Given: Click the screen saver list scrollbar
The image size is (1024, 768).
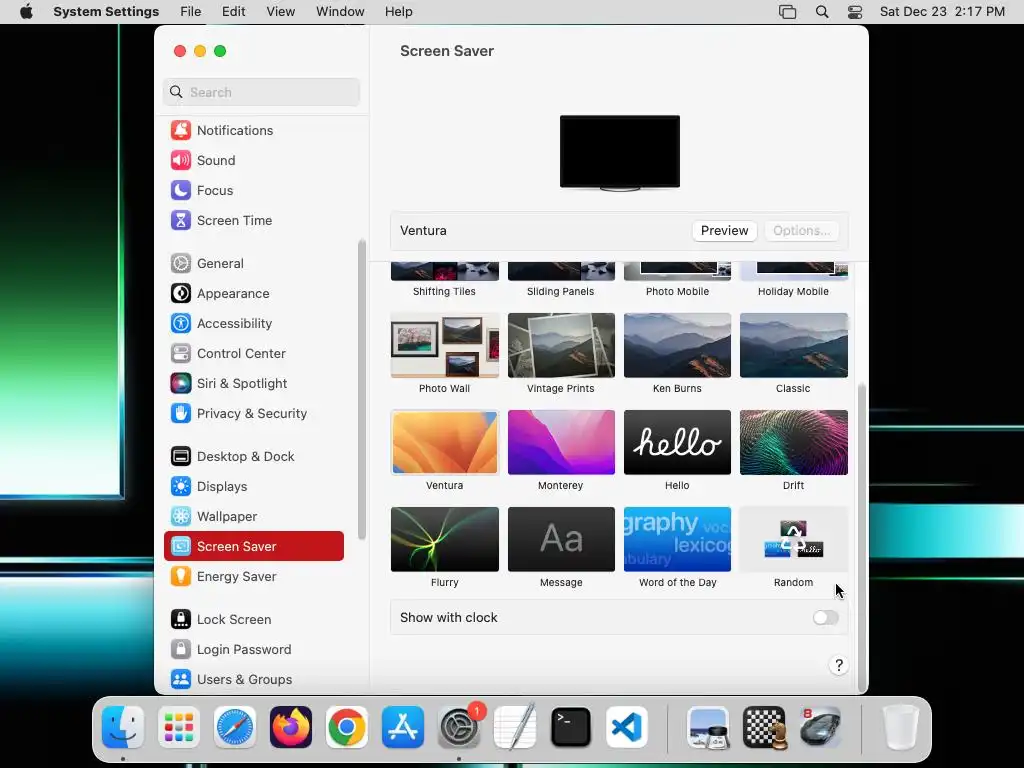Looking at the screenshot, I should click(x=861, y=536).
